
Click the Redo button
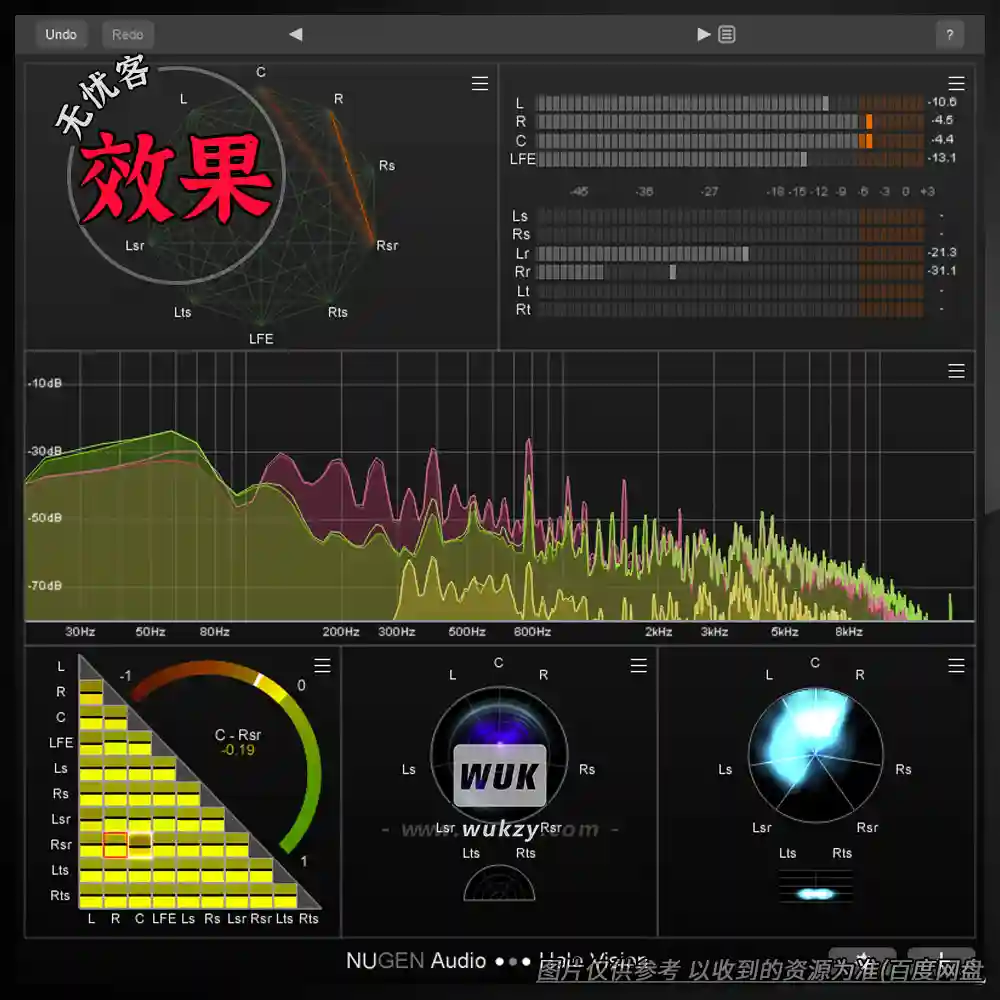pos(127,33)
